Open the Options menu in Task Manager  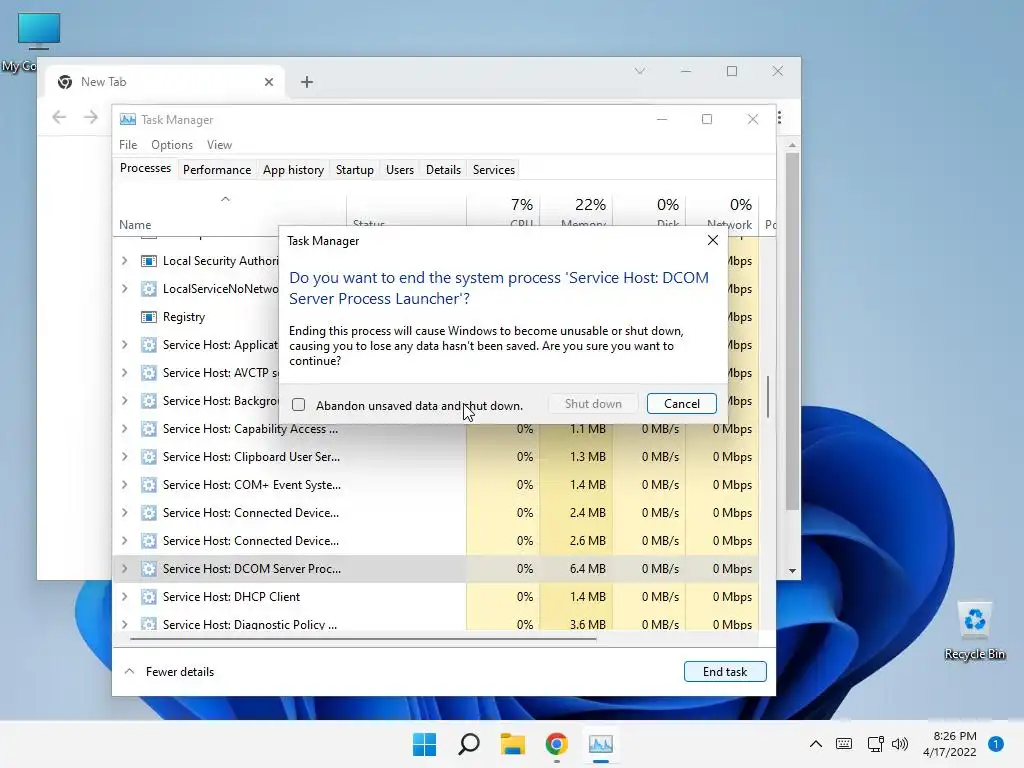tap(172, 145)
